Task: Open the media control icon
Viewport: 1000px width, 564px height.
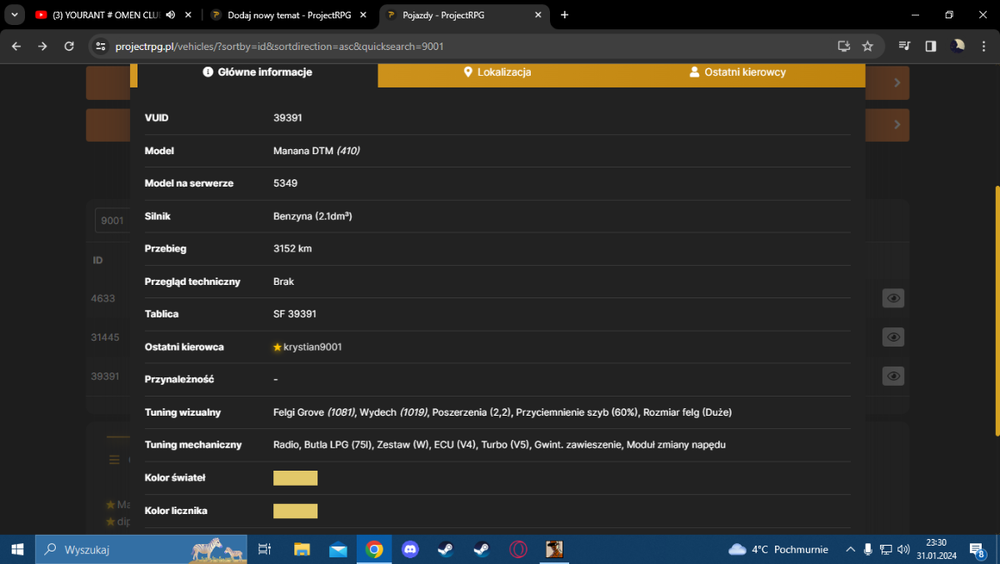Action: 904,46
